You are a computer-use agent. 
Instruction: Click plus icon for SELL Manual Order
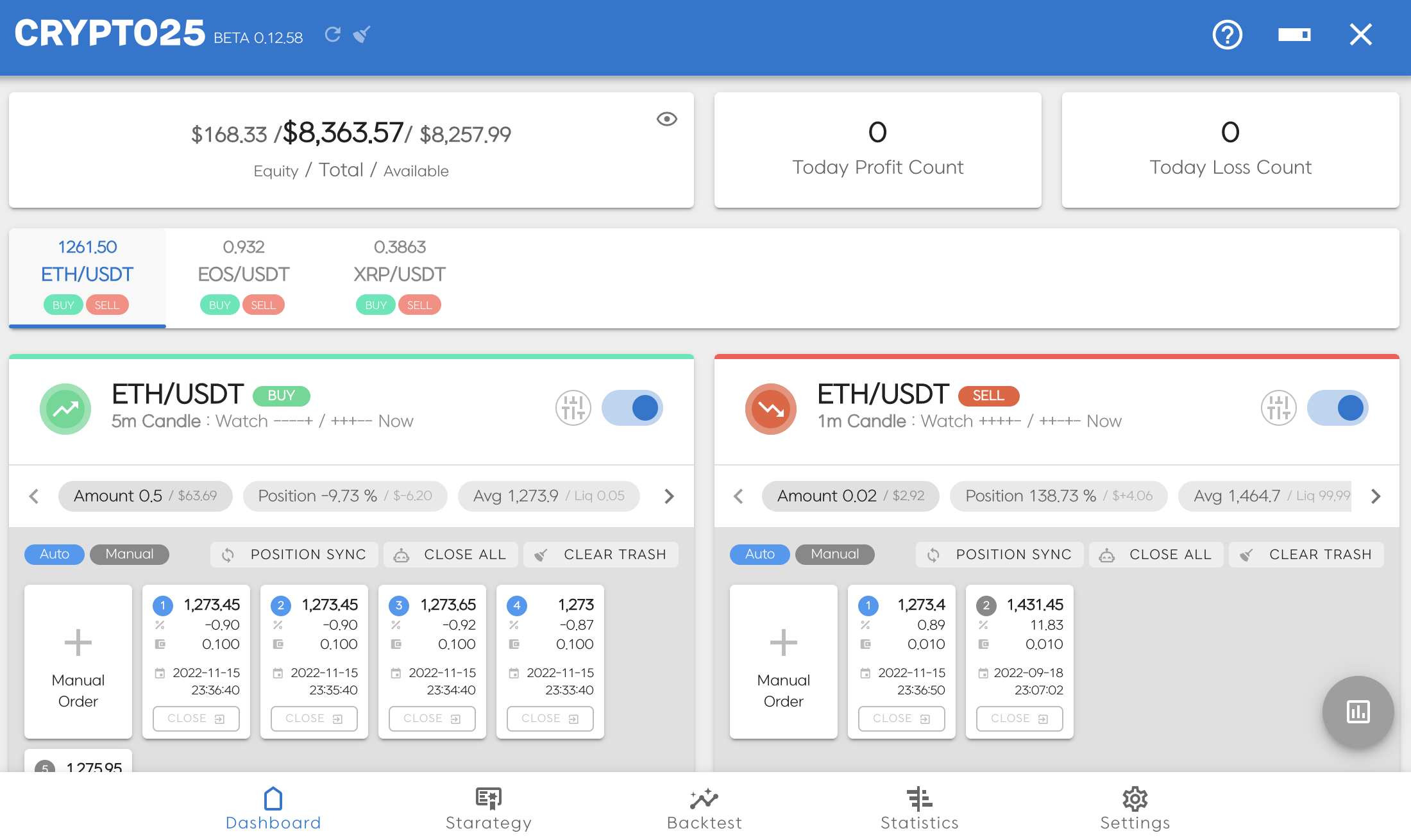pyautogui.click(x=784, y=643)
